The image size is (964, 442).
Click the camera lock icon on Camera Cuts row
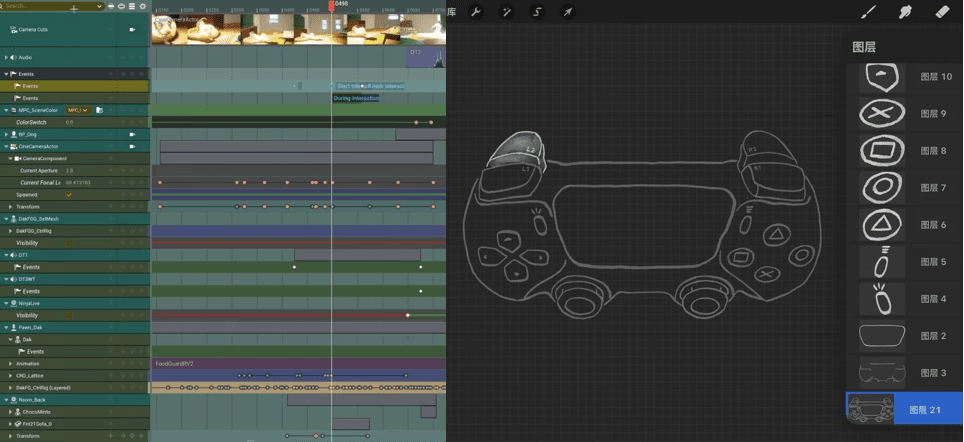point(132,30)
